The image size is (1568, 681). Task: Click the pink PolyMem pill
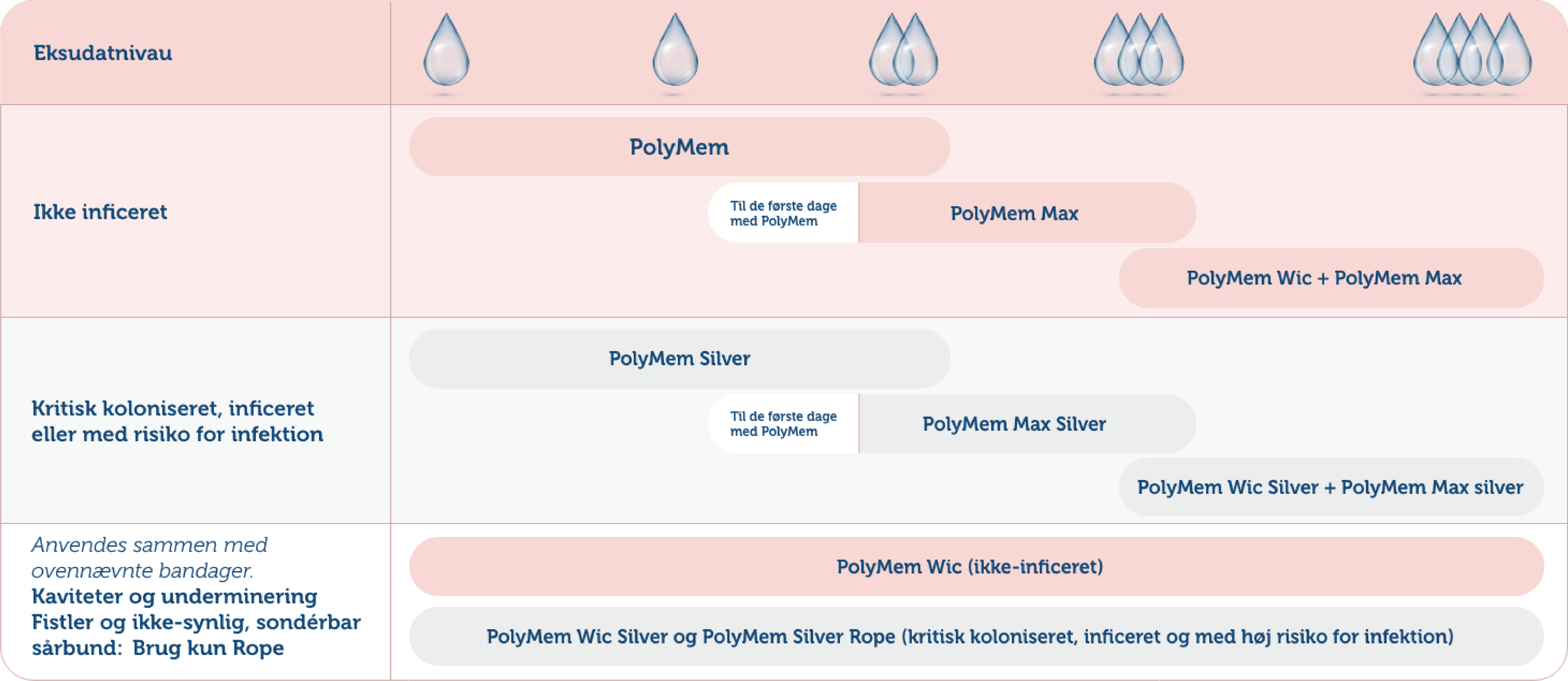pyautogui.click(x=679, y=147)
